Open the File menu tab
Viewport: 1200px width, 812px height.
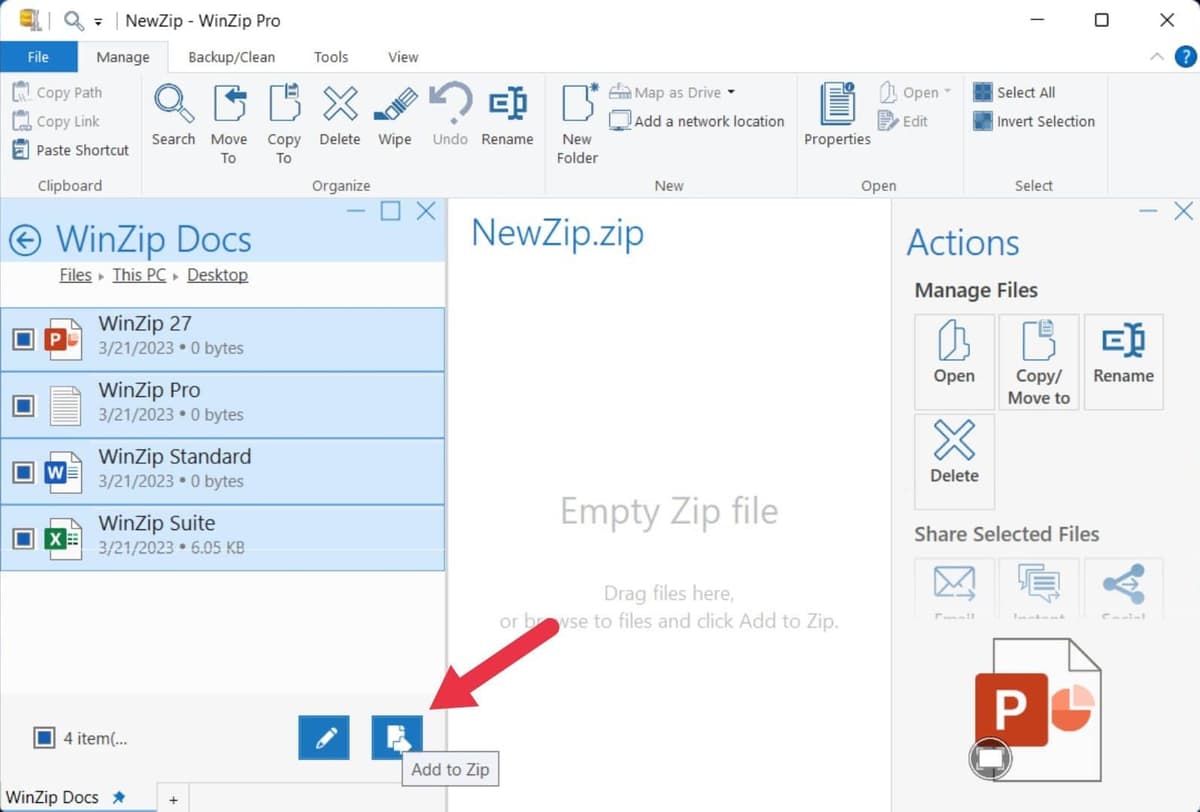point(38,57)
